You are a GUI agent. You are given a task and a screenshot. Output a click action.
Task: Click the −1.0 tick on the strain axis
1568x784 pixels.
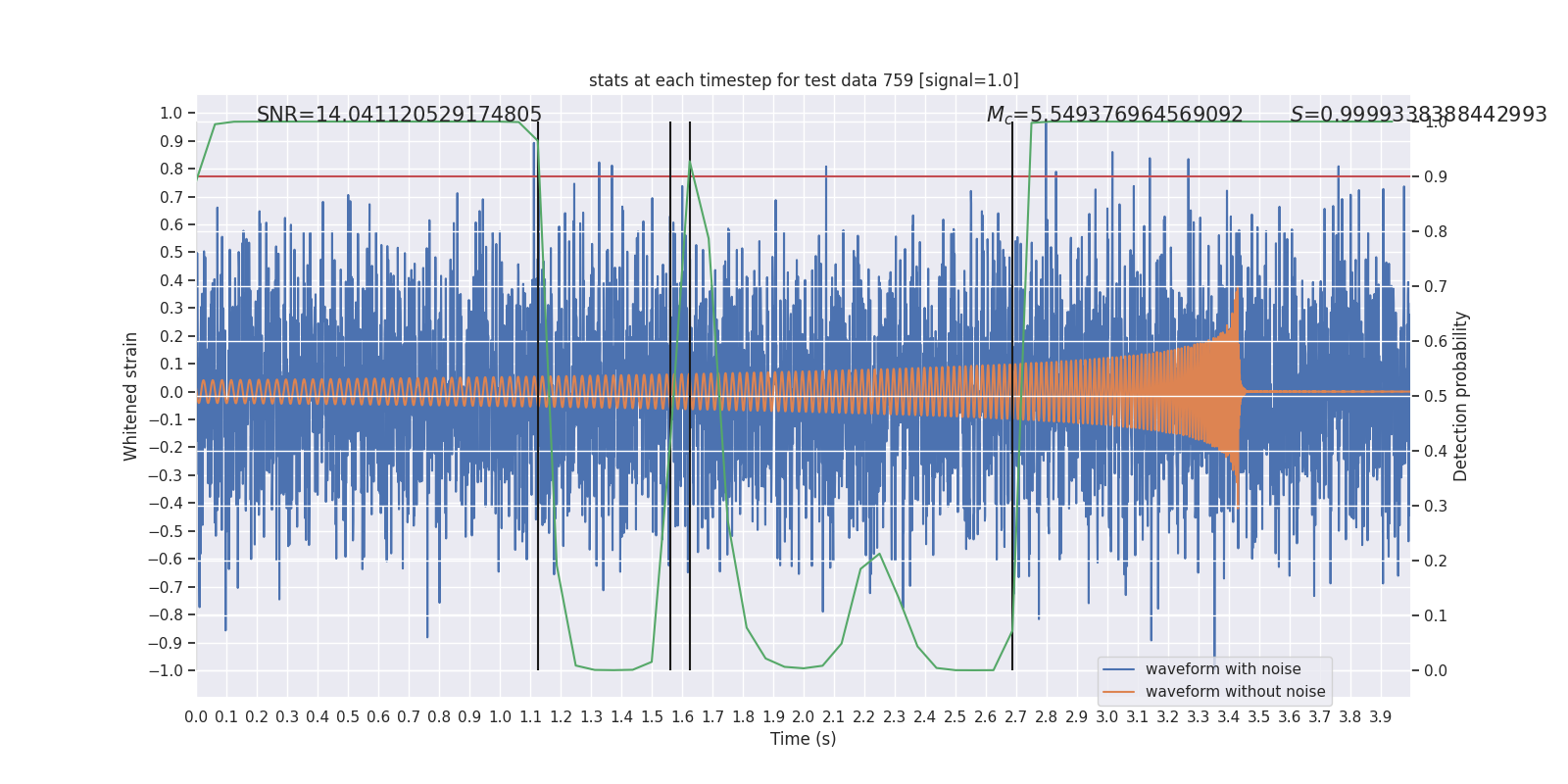tap(166, 670)
